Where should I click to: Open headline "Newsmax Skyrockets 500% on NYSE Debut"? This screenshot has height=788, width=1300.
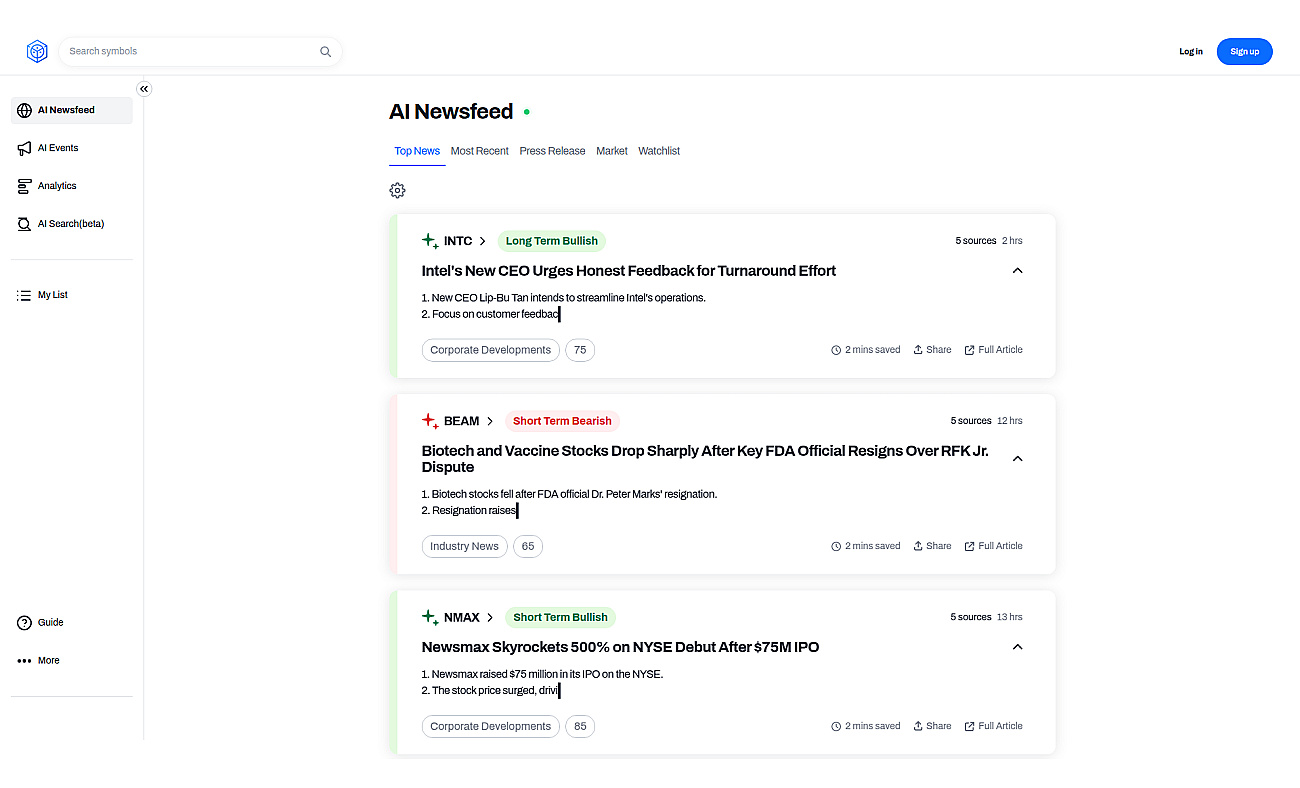tap(620, 647)
